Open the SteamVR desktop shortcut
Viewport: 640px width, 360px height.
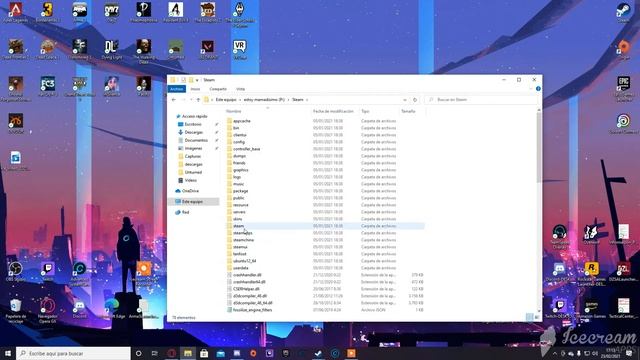click(240, 49)
